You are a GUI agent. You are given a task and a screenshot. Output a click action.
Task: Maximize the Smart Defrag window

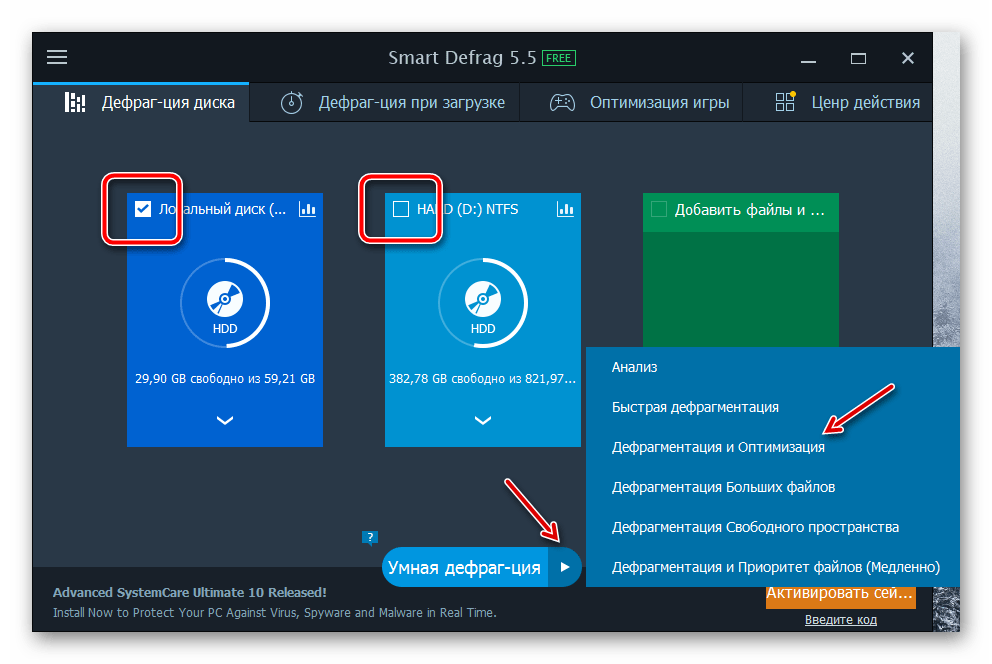point(858,59)
